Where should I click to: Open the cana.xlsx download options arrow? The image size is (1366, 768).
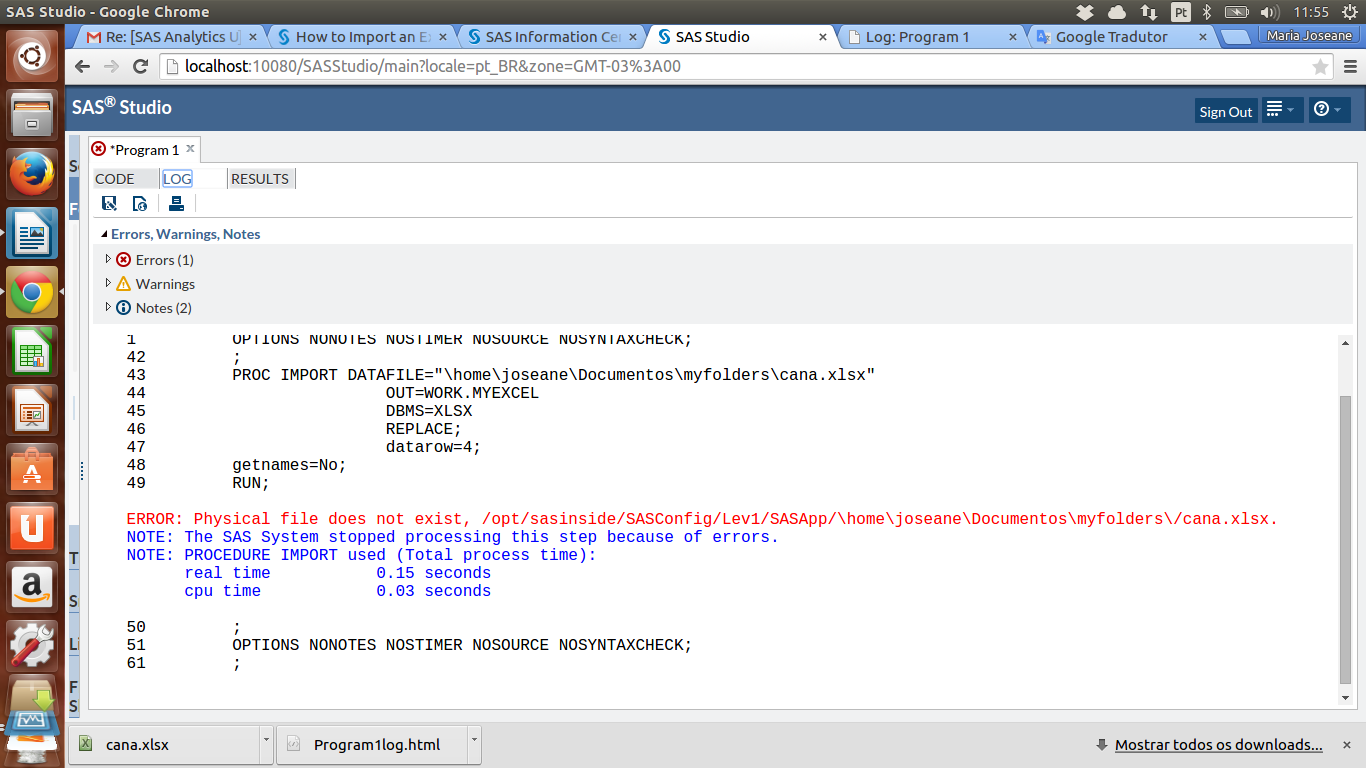point(266,744)
